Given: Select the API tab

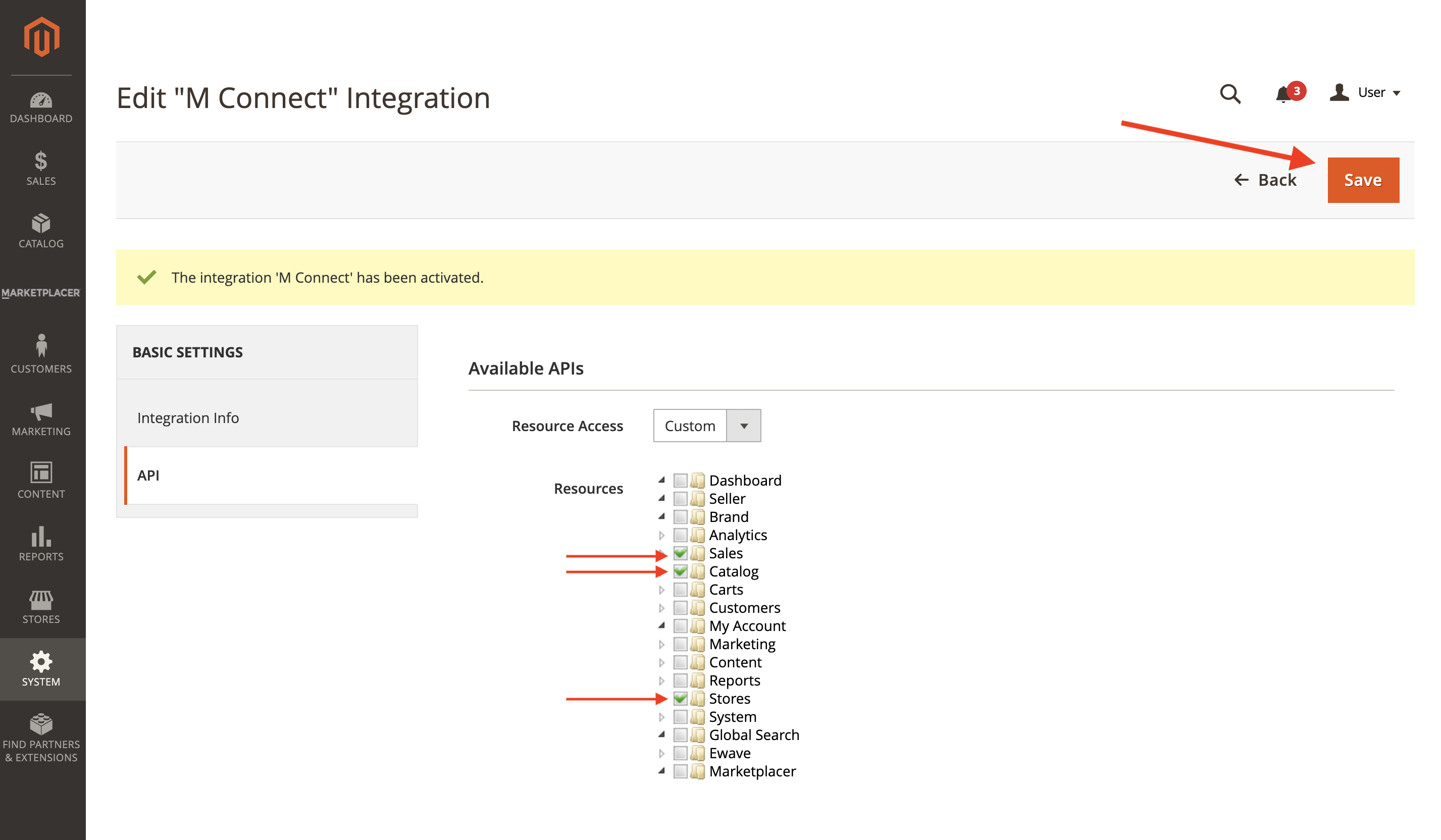Looking at the screenshot, I should (271, 475).
